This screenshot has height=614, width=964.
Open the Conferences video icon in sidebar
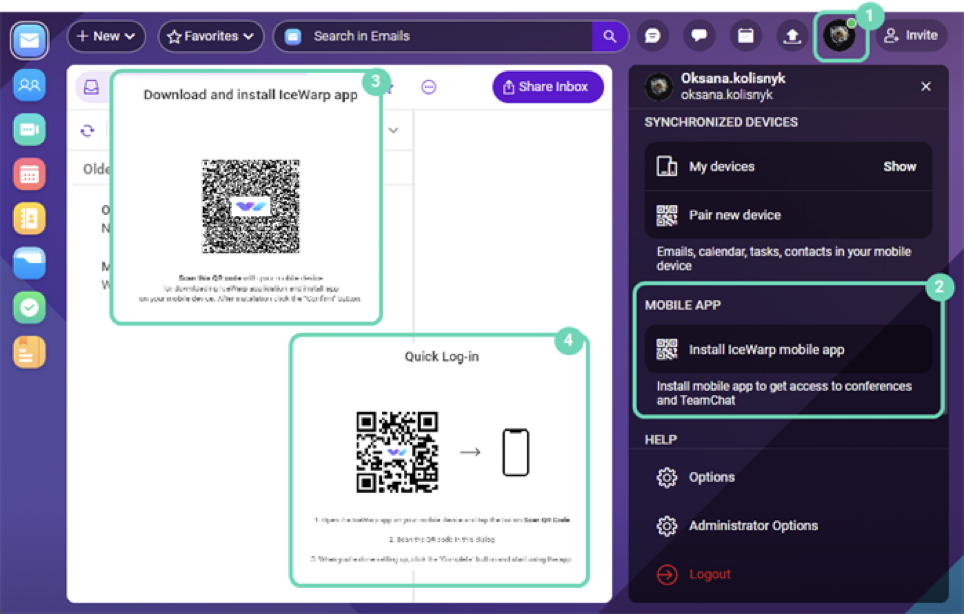pos(29,130)
